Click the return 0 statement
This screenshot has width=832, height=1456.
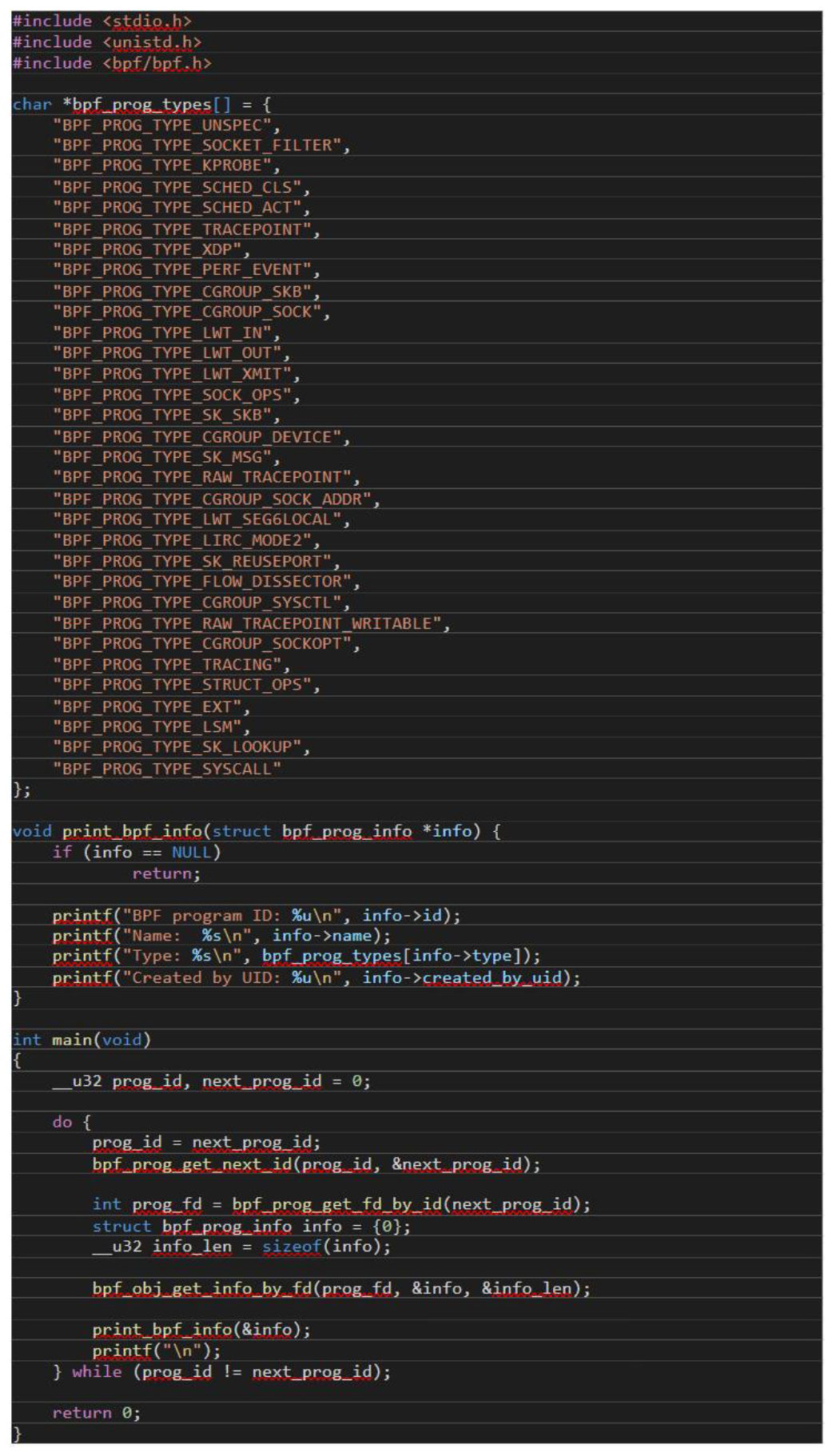(96, 1414)
